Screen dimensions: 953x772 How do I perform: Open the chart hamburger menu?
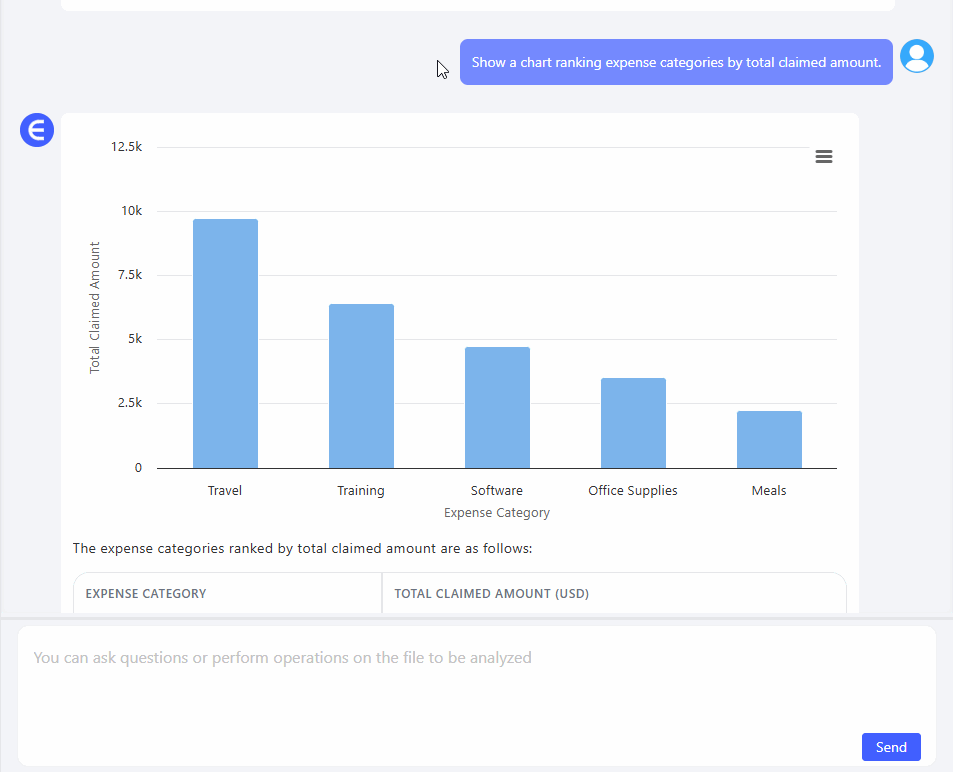click(823, 157)
